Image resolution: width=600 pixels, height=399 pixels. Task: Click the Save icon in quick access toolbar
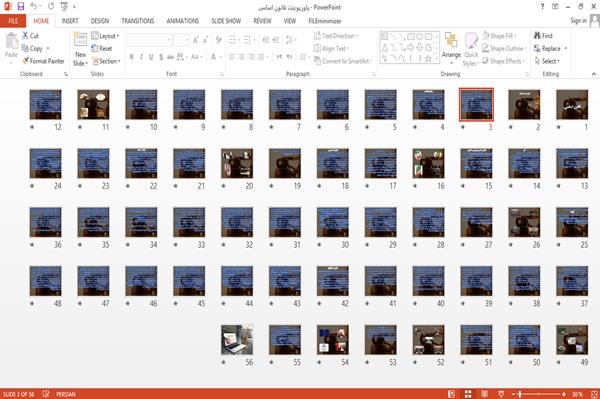tap(20, 7)
